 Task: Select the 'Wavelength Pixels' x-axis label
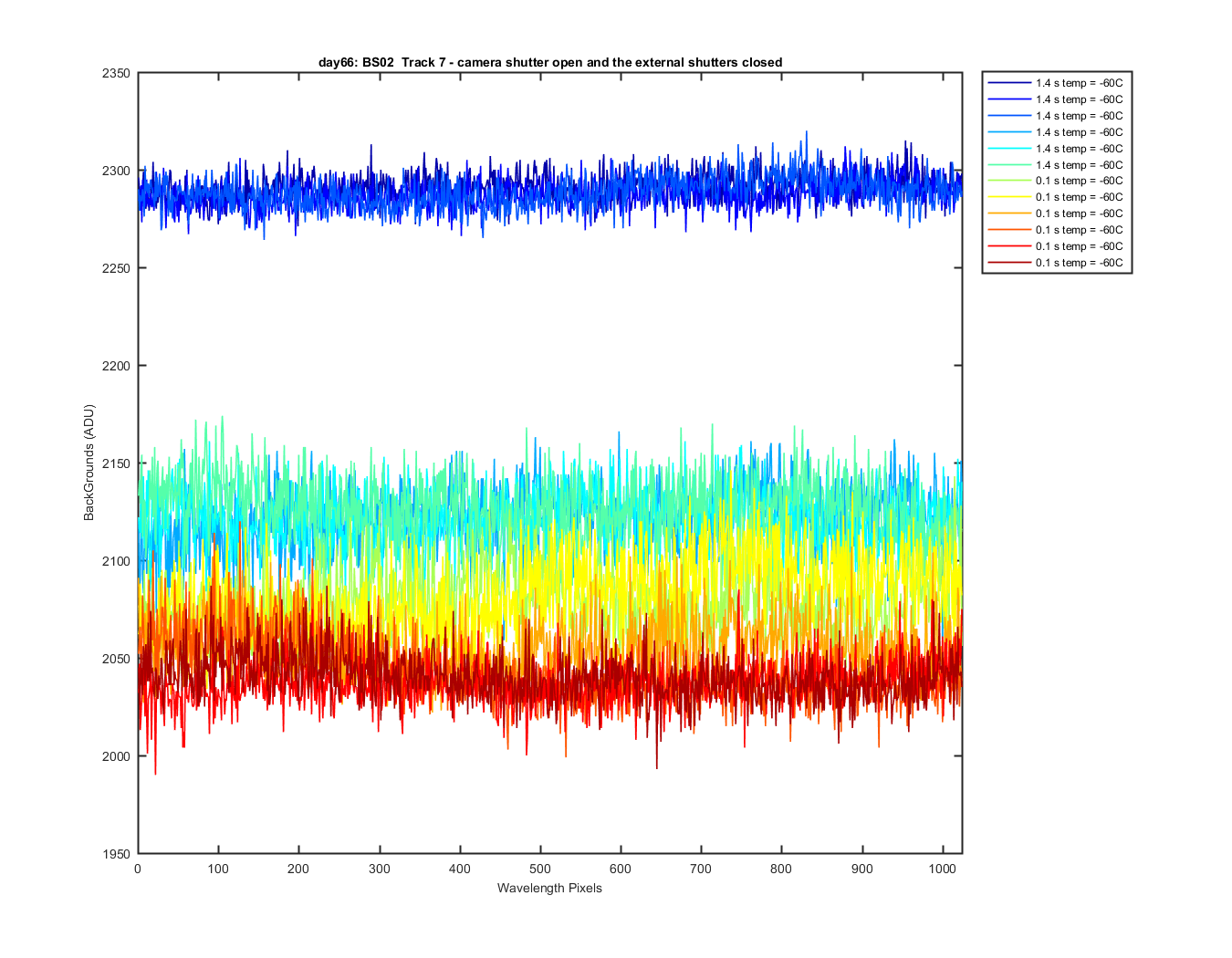coord(549,888)
